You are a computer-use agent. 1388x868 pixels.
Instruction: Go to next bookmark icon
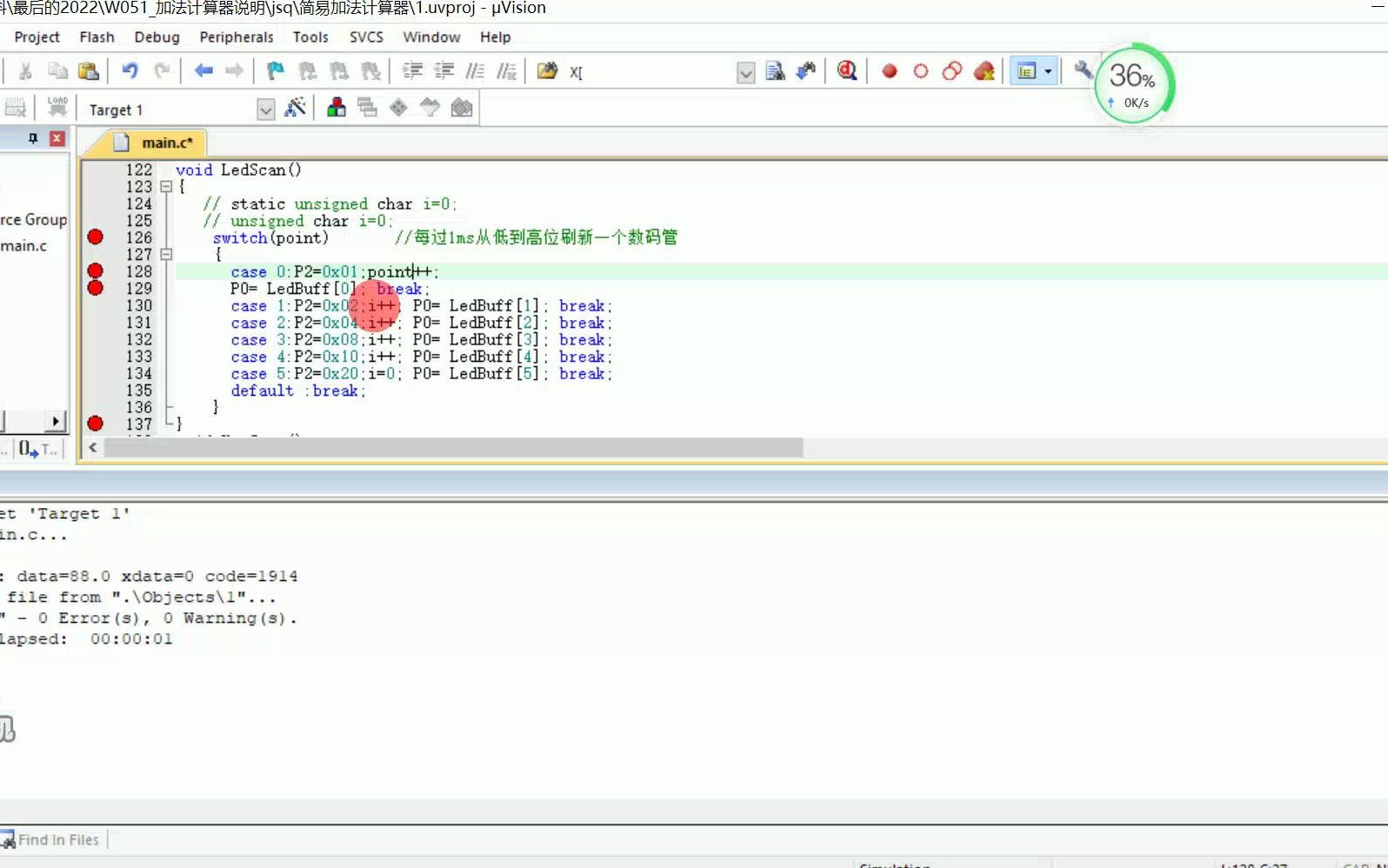[339, 71]
